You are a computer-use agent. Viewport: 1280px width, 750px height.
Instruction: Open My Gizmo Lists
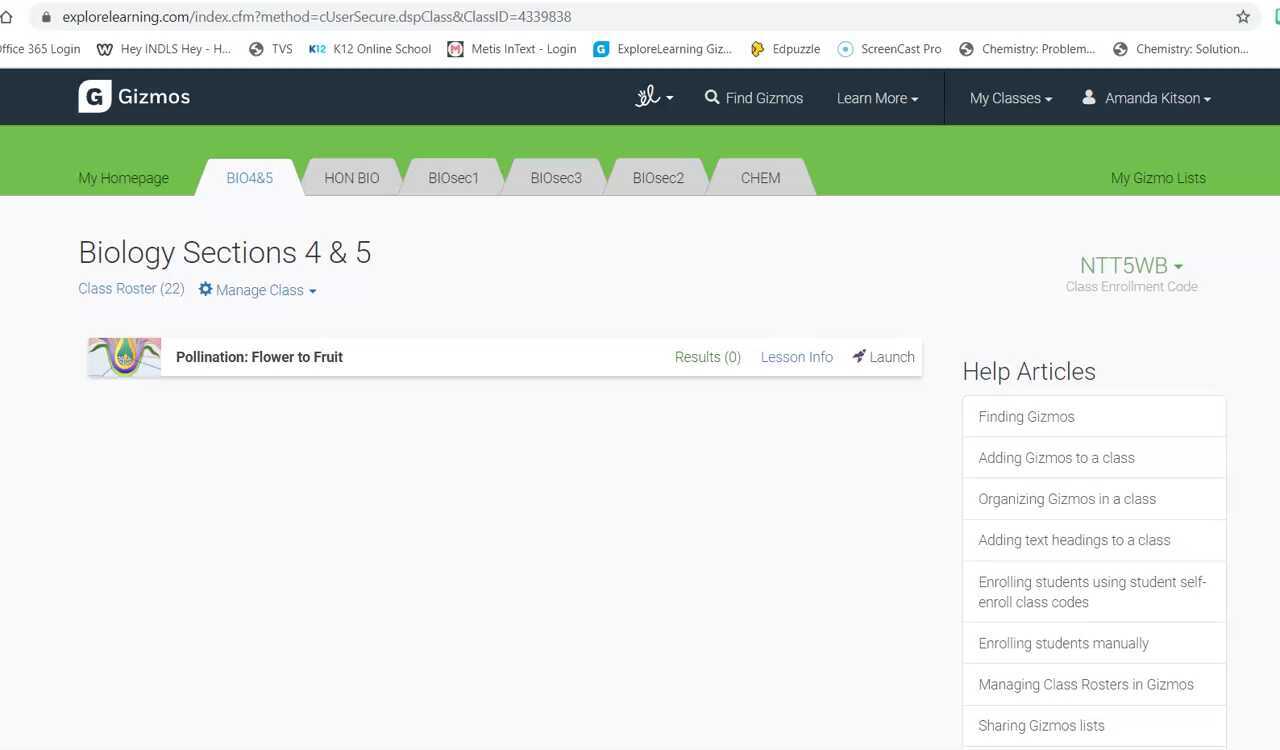[x=1158, y=178]
